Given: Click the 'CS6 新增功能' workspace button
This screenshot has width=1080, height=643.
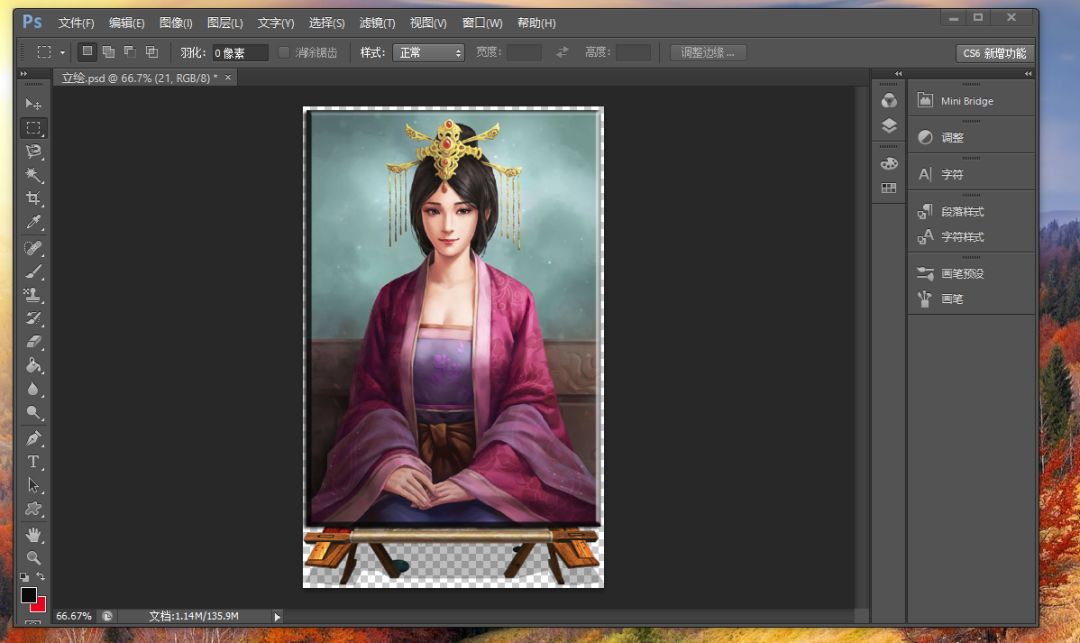Looking at the screenshot, I should pyautogui.click(x=994, y=54).
